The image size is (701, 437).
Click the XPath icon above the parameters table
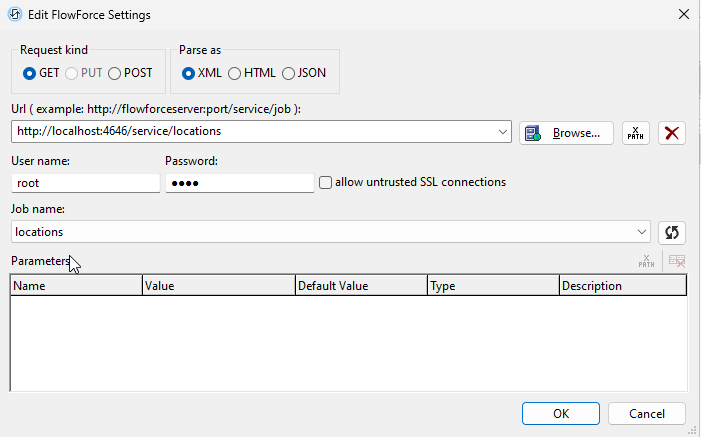click(x=647, y=262)
